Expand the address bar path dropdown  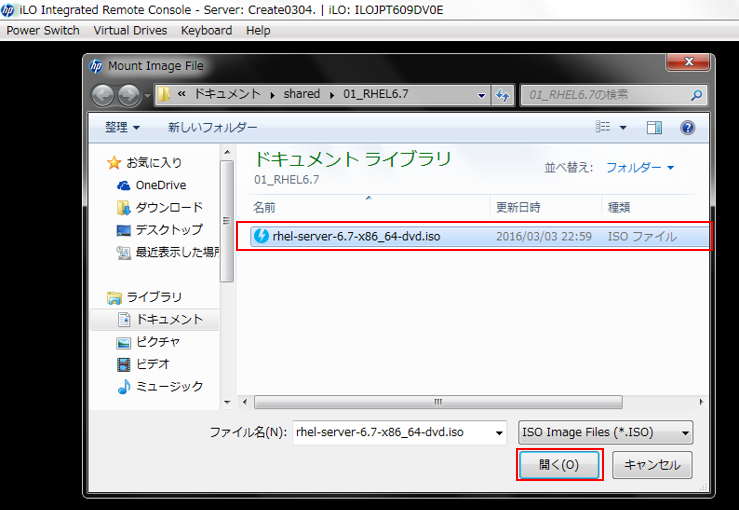(481, 95)
